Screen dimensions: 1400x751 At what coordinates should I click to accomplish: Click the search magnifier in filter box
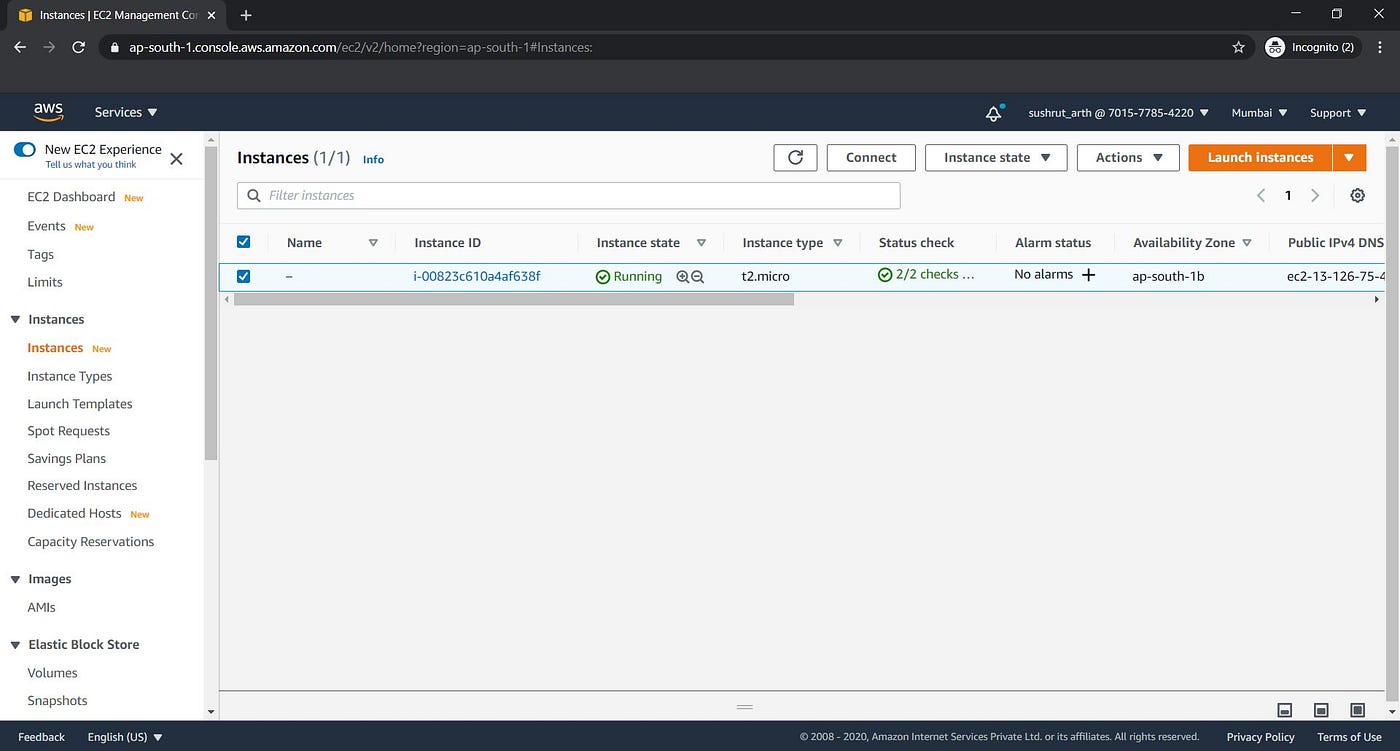click(254, 196)
